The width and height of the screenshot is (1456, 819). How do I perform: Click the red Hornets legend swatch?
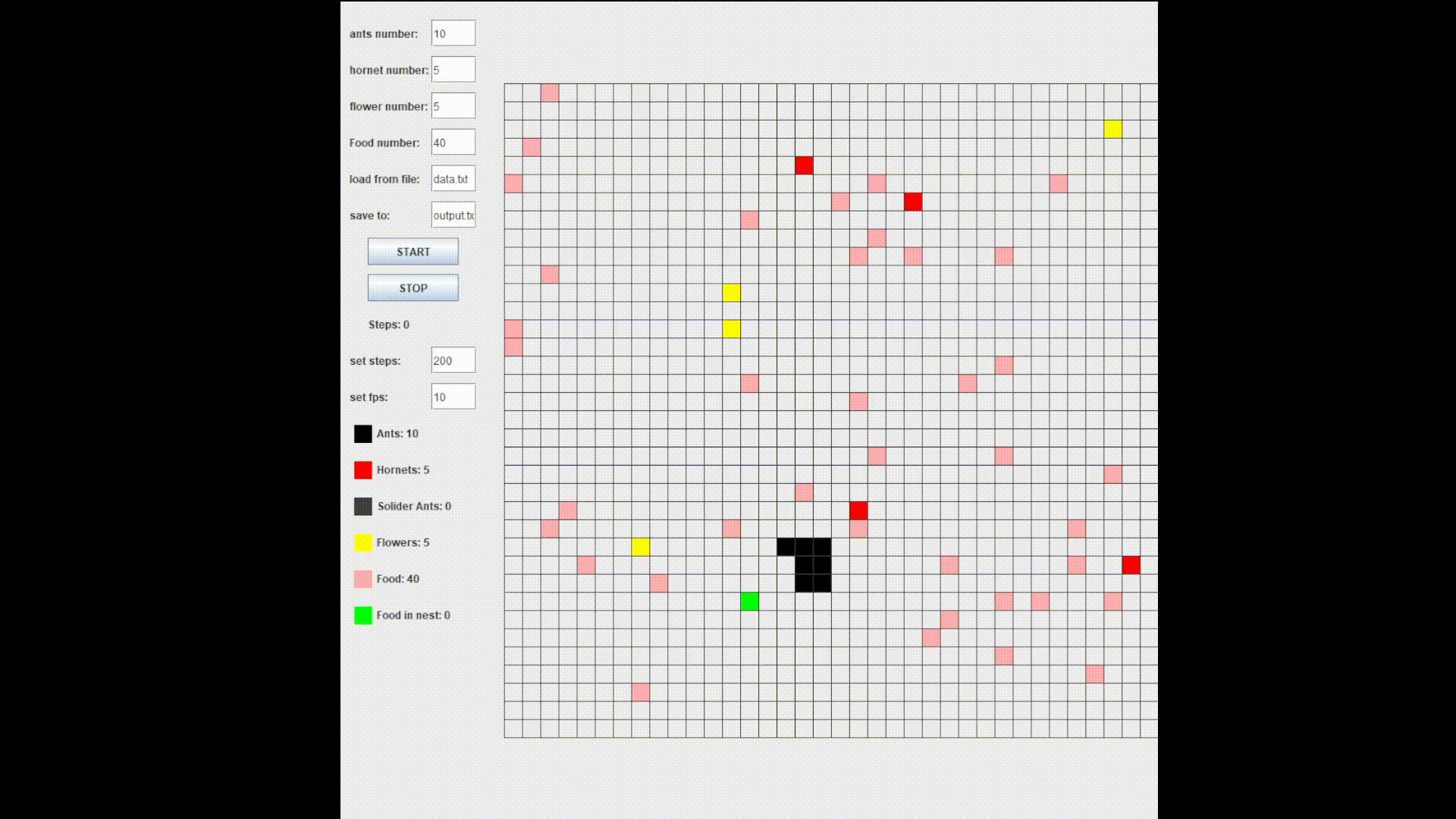[x=363, y=470]
